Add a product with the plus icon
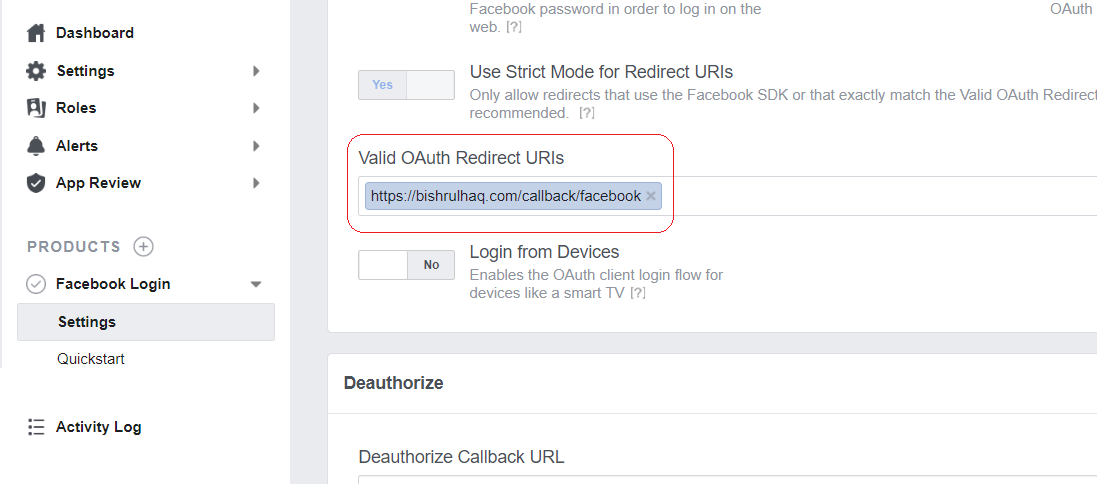 (x=143, y=247)
